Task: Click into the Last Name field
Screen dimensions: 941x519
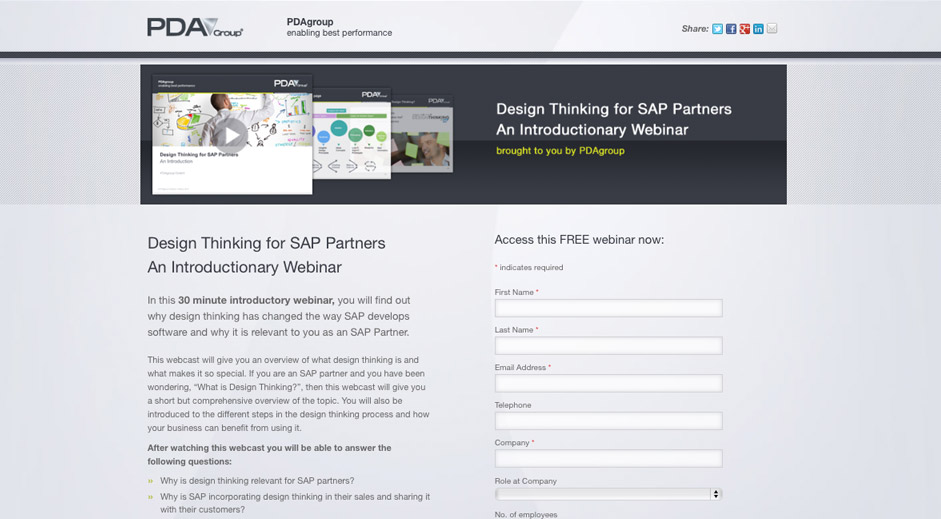Action: pyautogui.click(x=608, y=346)
